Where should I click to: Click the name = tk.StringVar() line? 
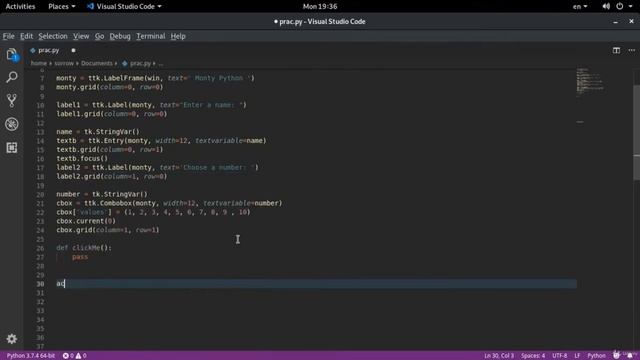(x=98, y=131)
